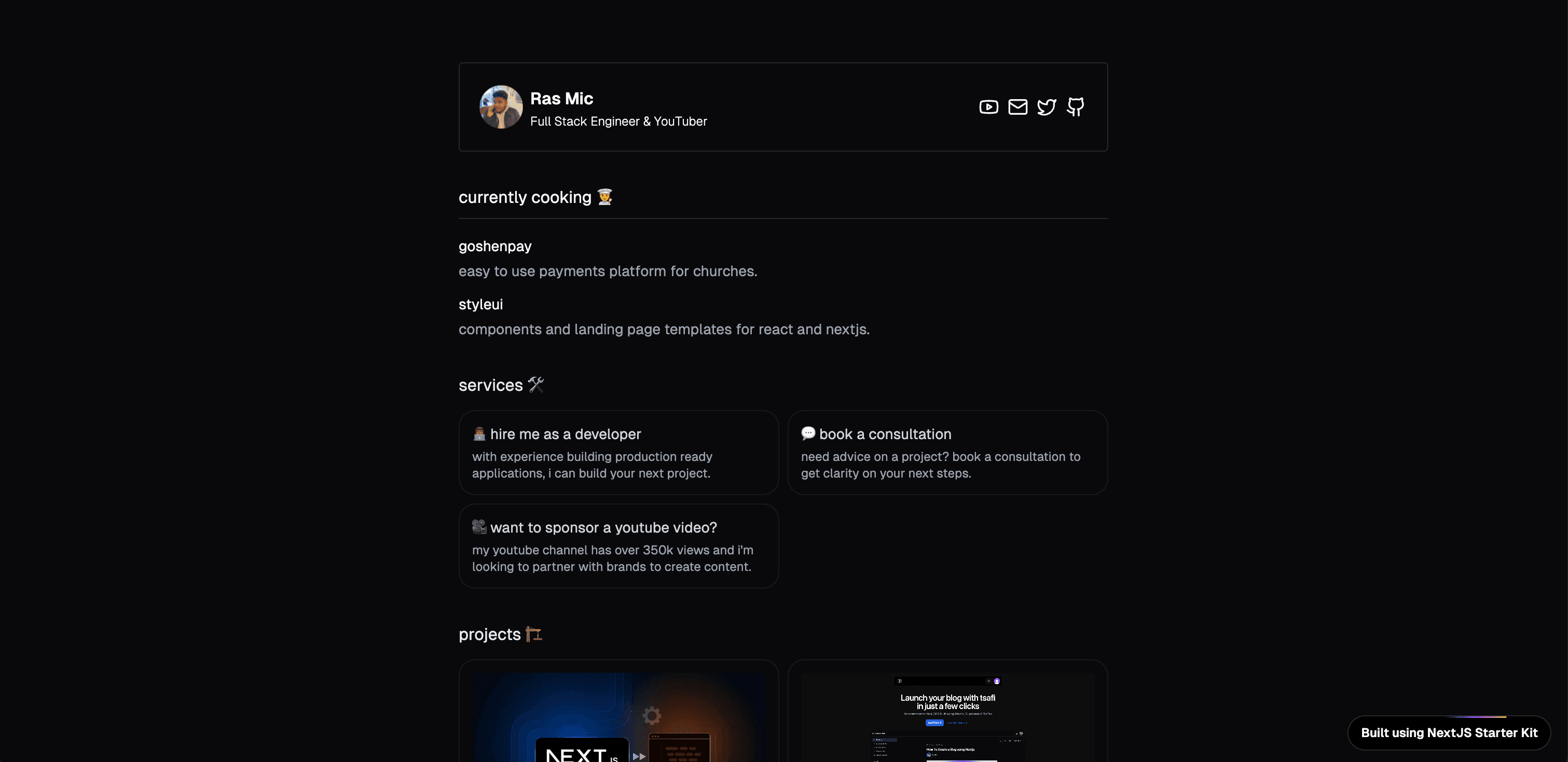This screenshot has width=1568, height=762.
Task: Open the Twitter bird icon
Action: (1047, 107)
